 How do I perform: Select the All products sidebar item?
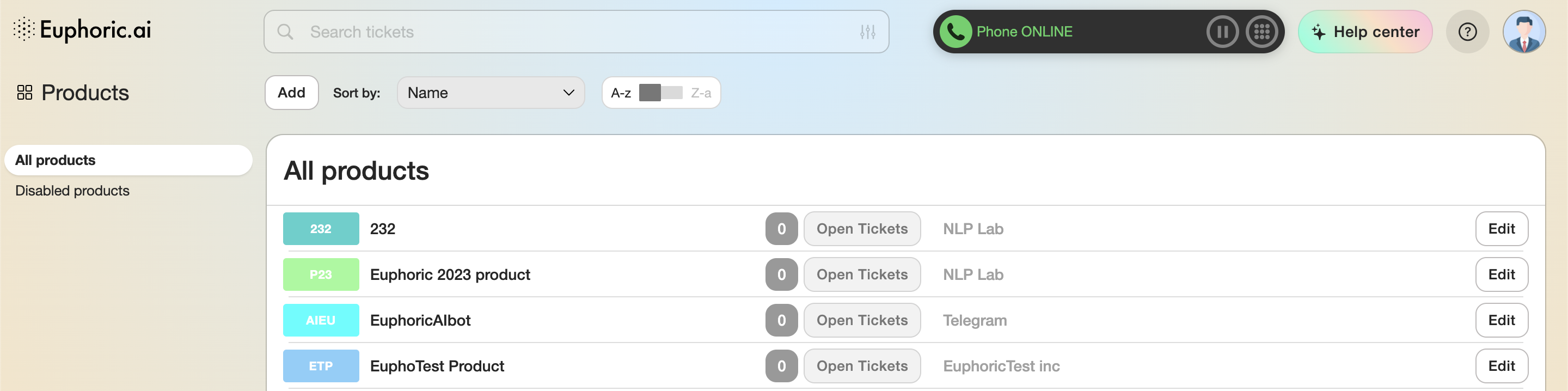128,160
